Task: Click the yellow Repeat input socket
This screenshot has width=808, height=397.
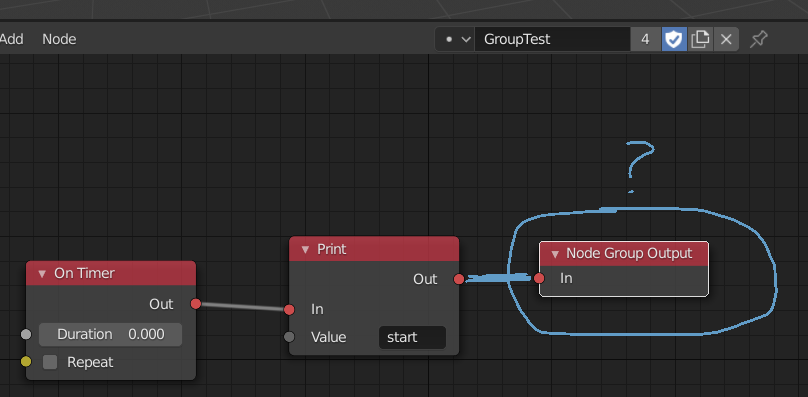Action: click(26, 362)
